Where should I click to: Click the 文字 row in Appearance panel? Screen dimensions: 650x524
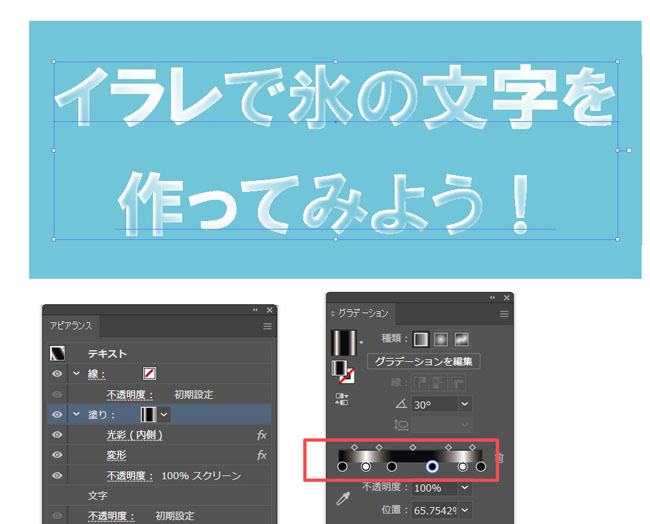[160, 496]
